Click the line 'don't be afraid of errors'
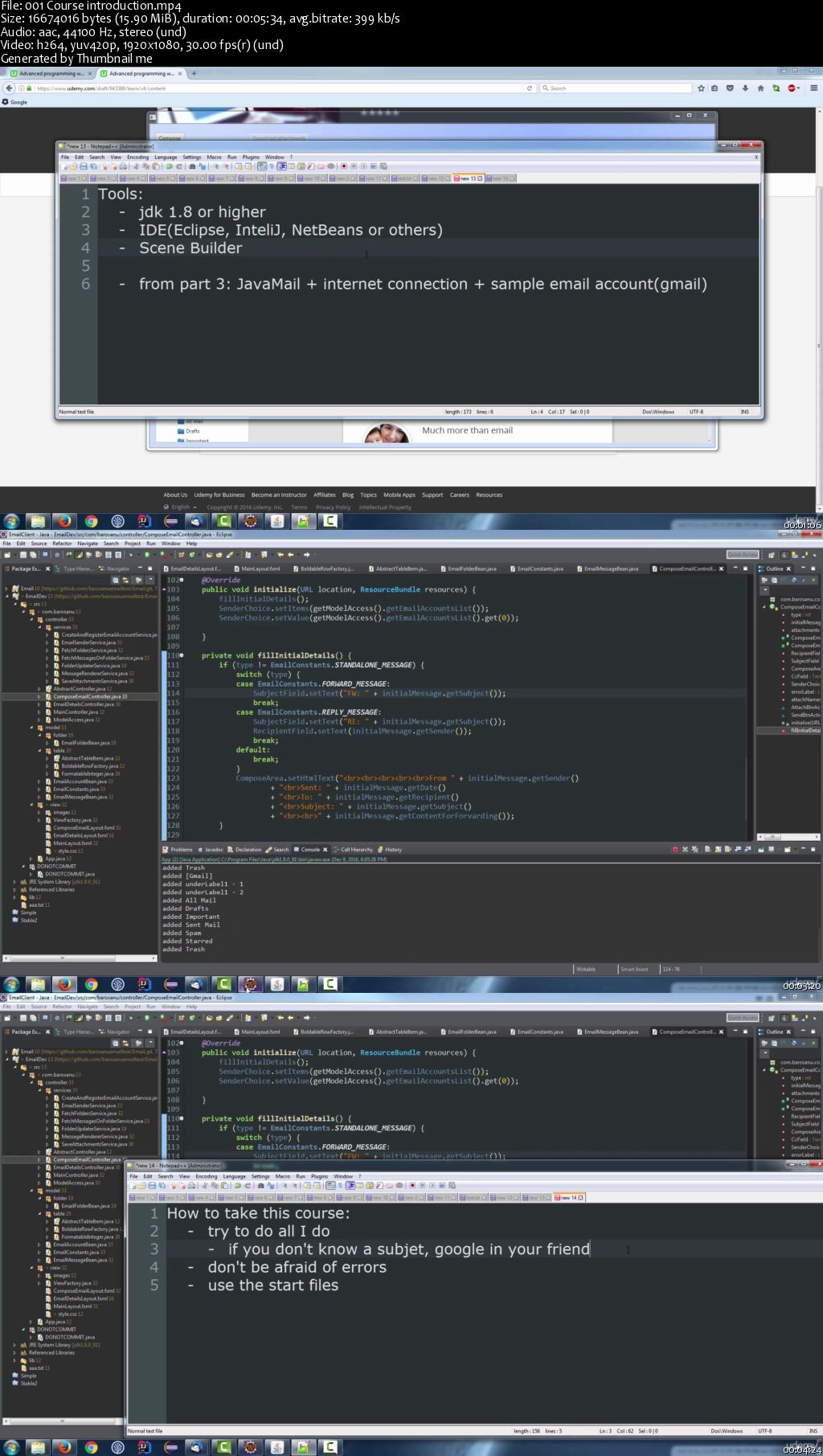 [297, 1267]
